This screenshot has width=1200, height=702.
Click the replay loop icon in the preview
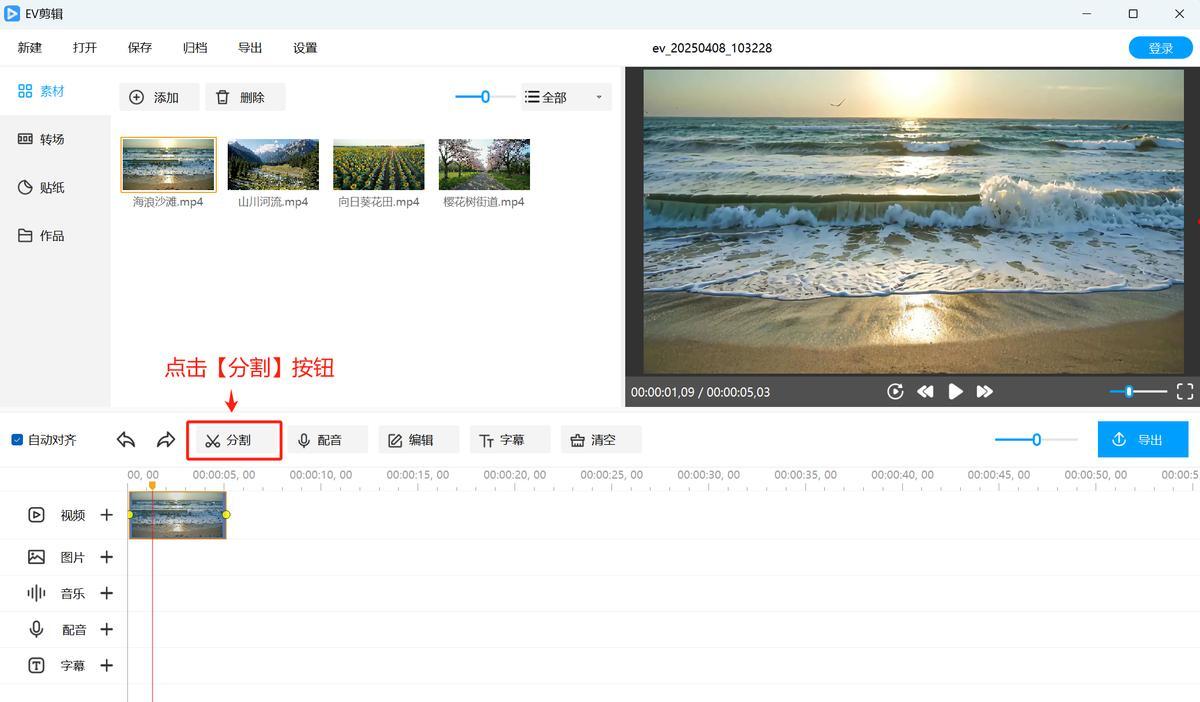coord(895,392)
